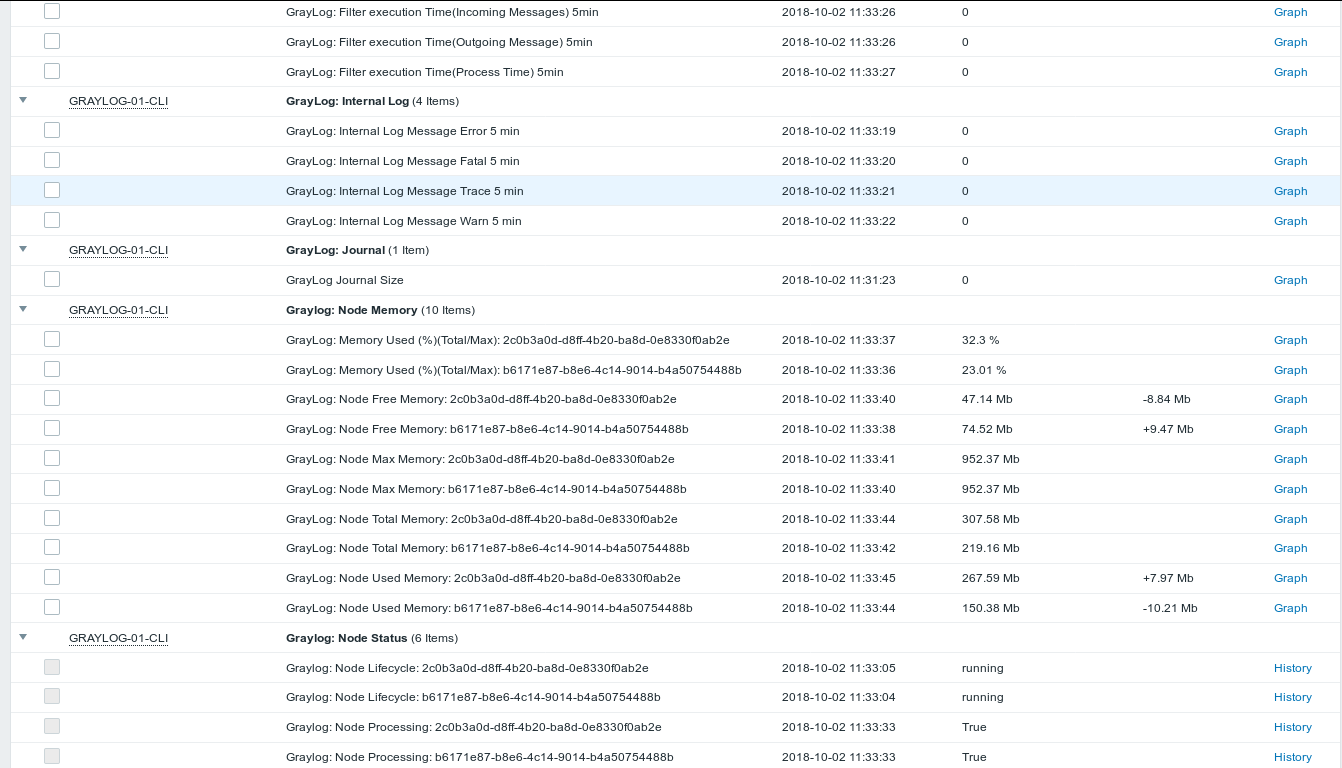
Task: Open History for Node Processing b6171e87
Action: [1292, 757]
